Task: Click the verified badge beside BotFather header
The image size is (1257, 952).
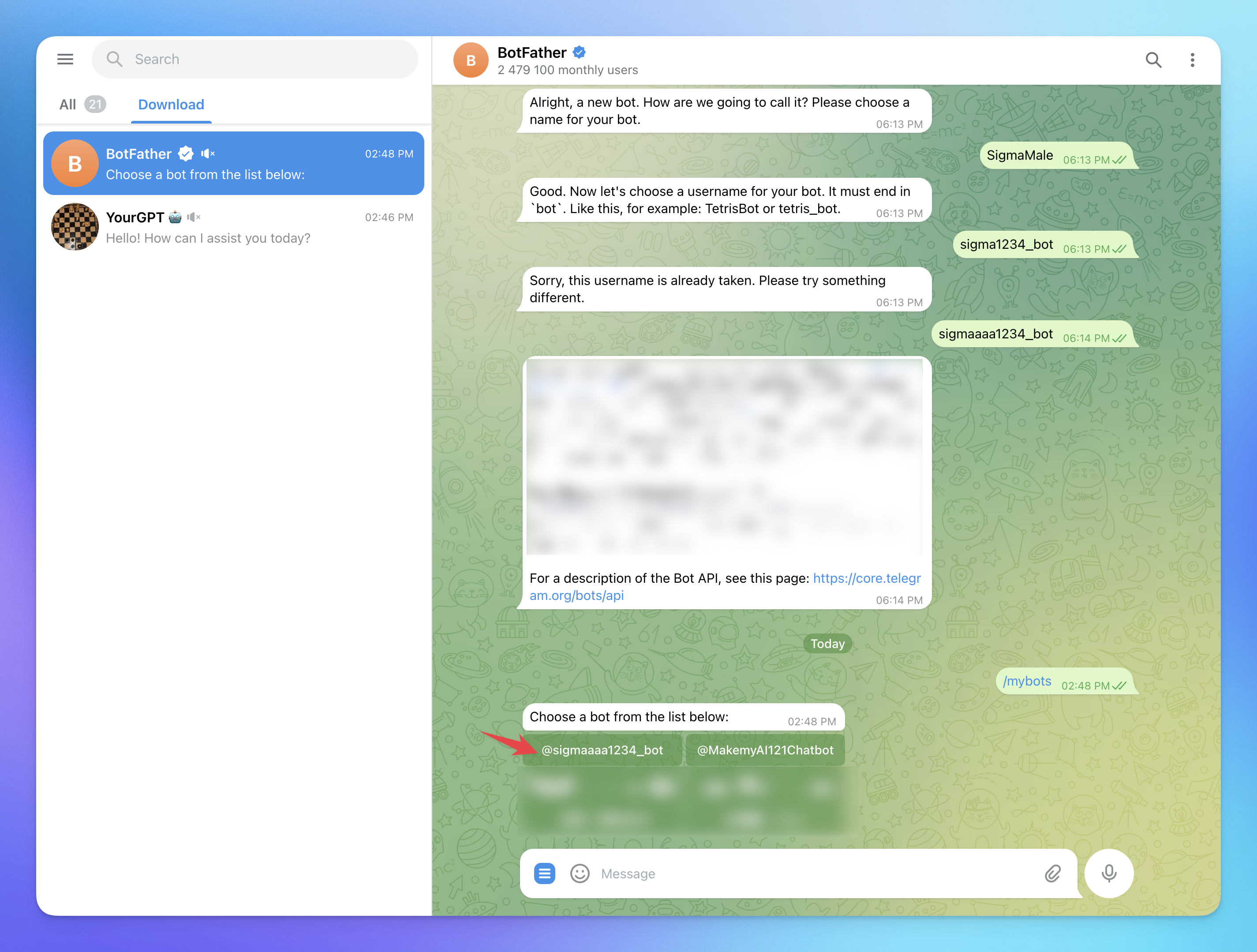Action: pos(579,53)
